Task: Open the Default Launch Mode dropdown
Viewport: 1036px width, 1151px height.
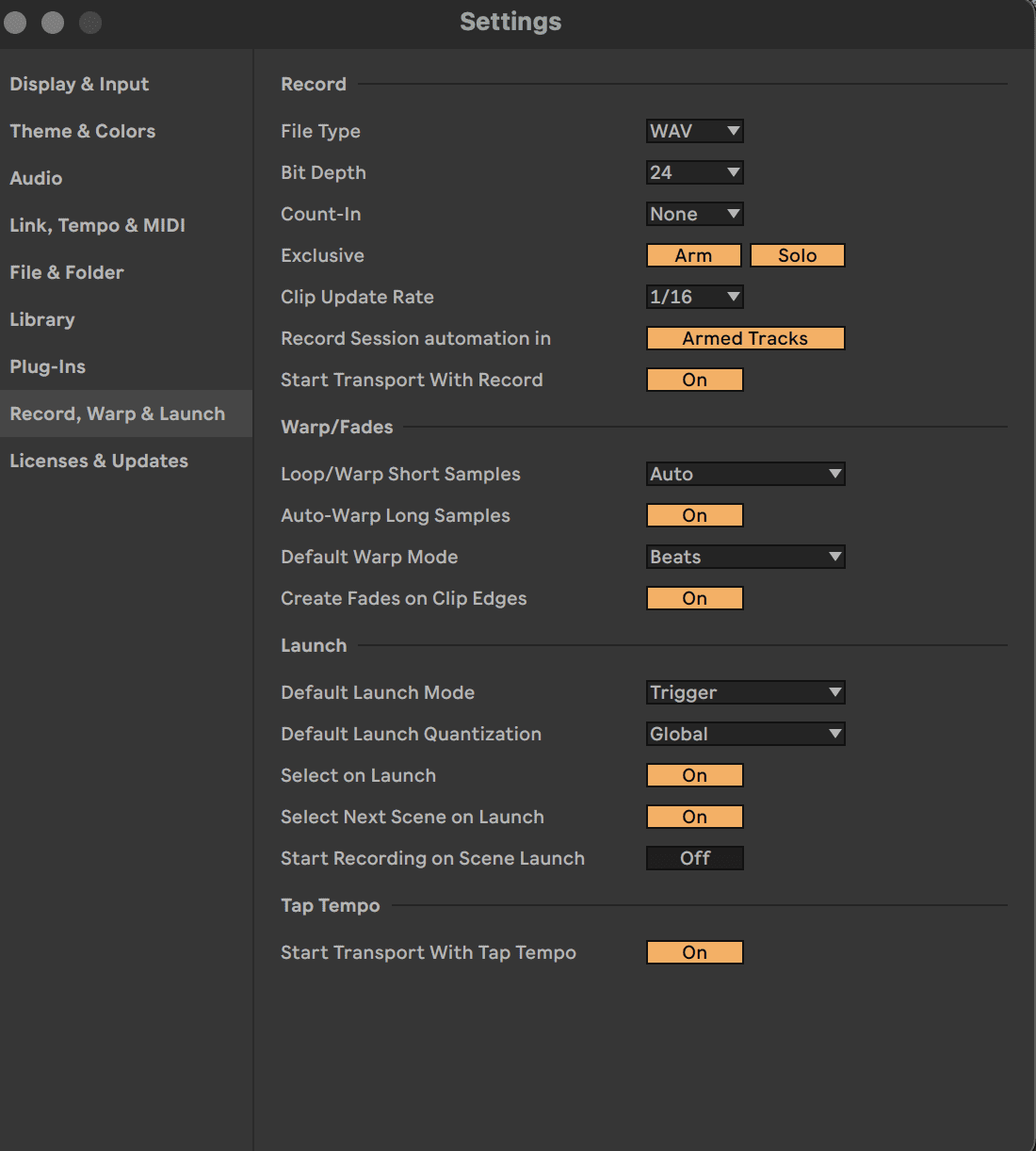Action: pos(745,692)
